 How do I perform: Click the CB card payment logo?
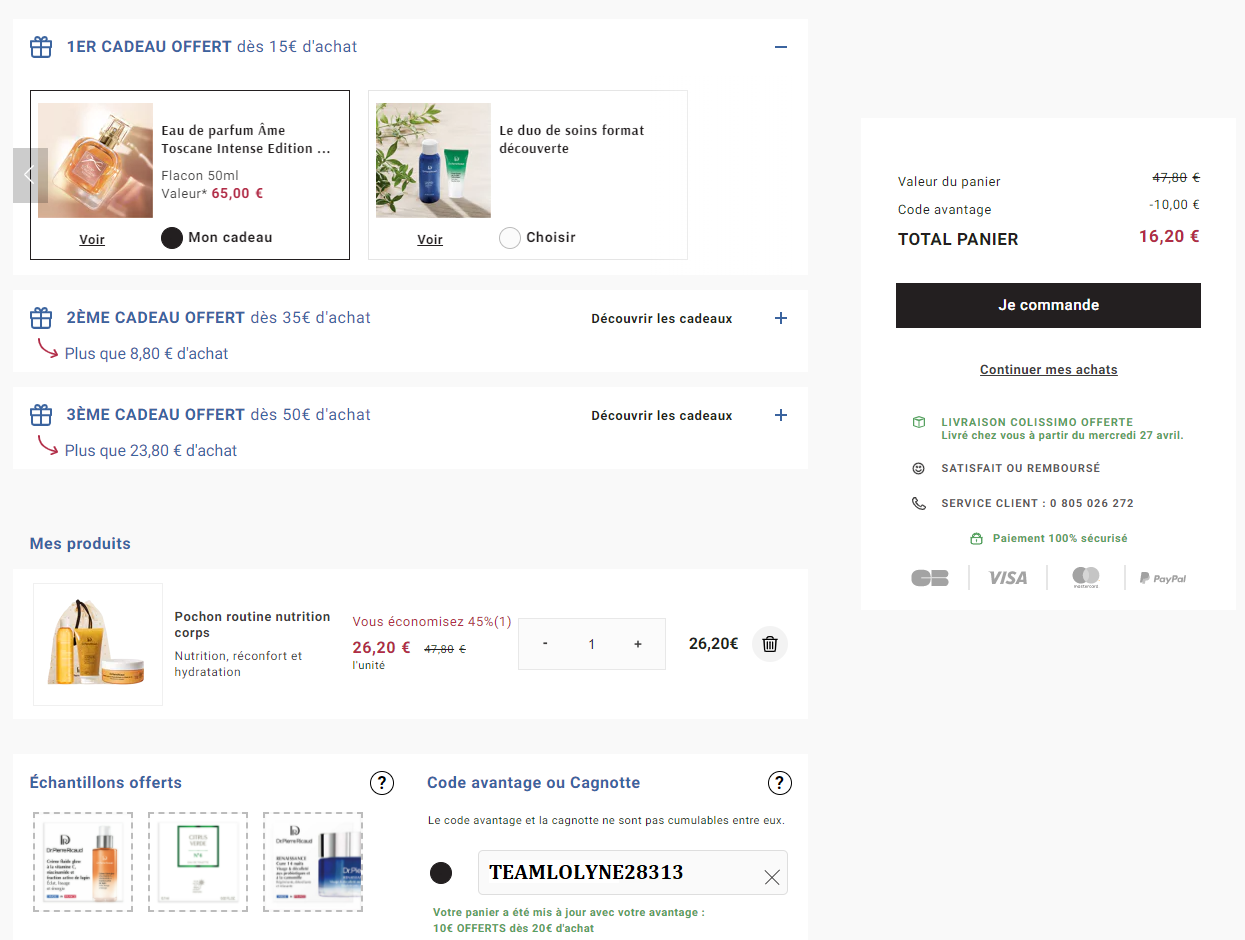(930, 578)
